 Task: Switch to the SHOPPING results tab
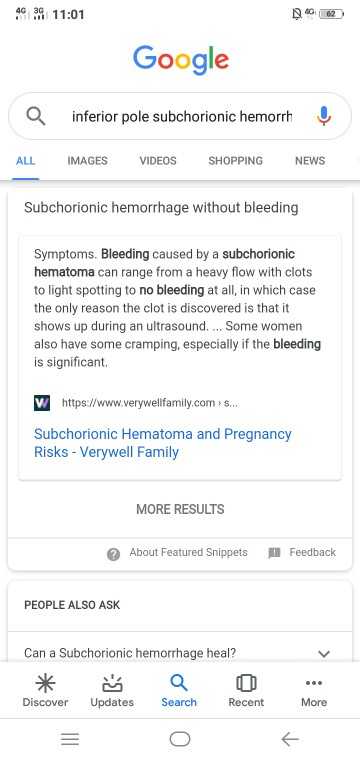coord(235,161)
